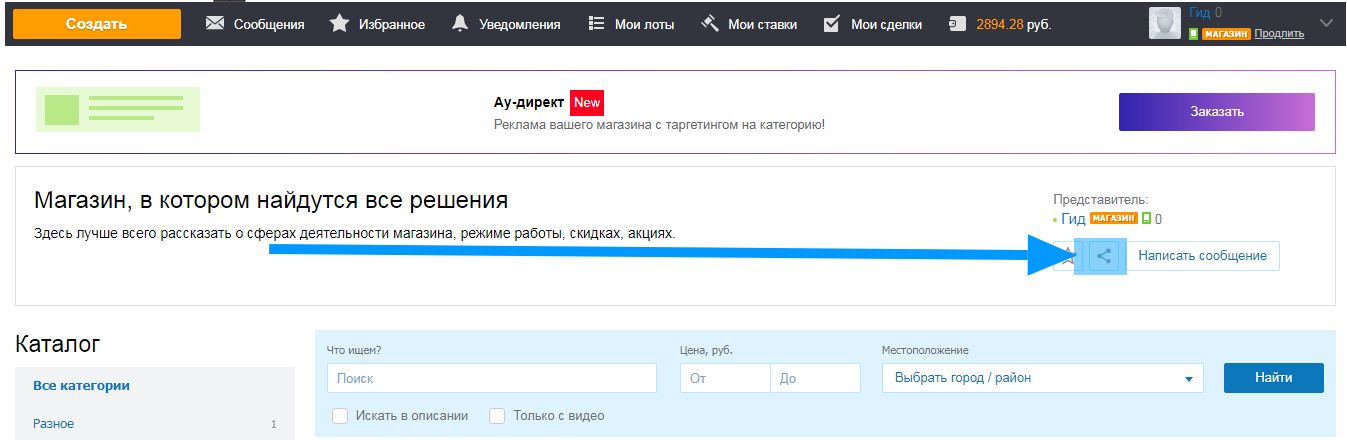The width and height of the screenshot is (1347, 440).
Task: Open the Разное category
Action: pyautogui.click(x=53, y=424)
